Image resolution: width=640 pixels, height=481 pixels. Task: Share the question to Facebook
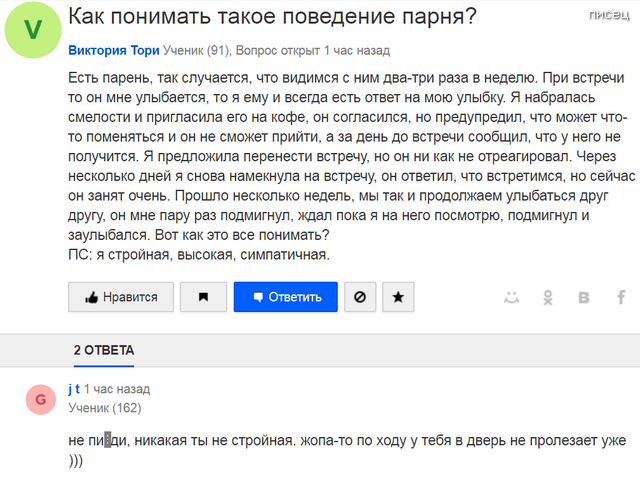coord(620,297)
